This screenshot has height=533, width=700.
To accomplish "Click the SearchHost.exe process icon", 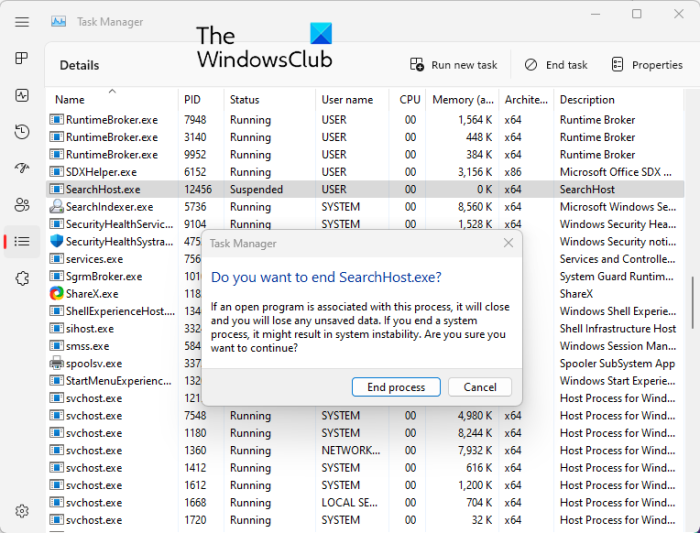I will [56, 189].
